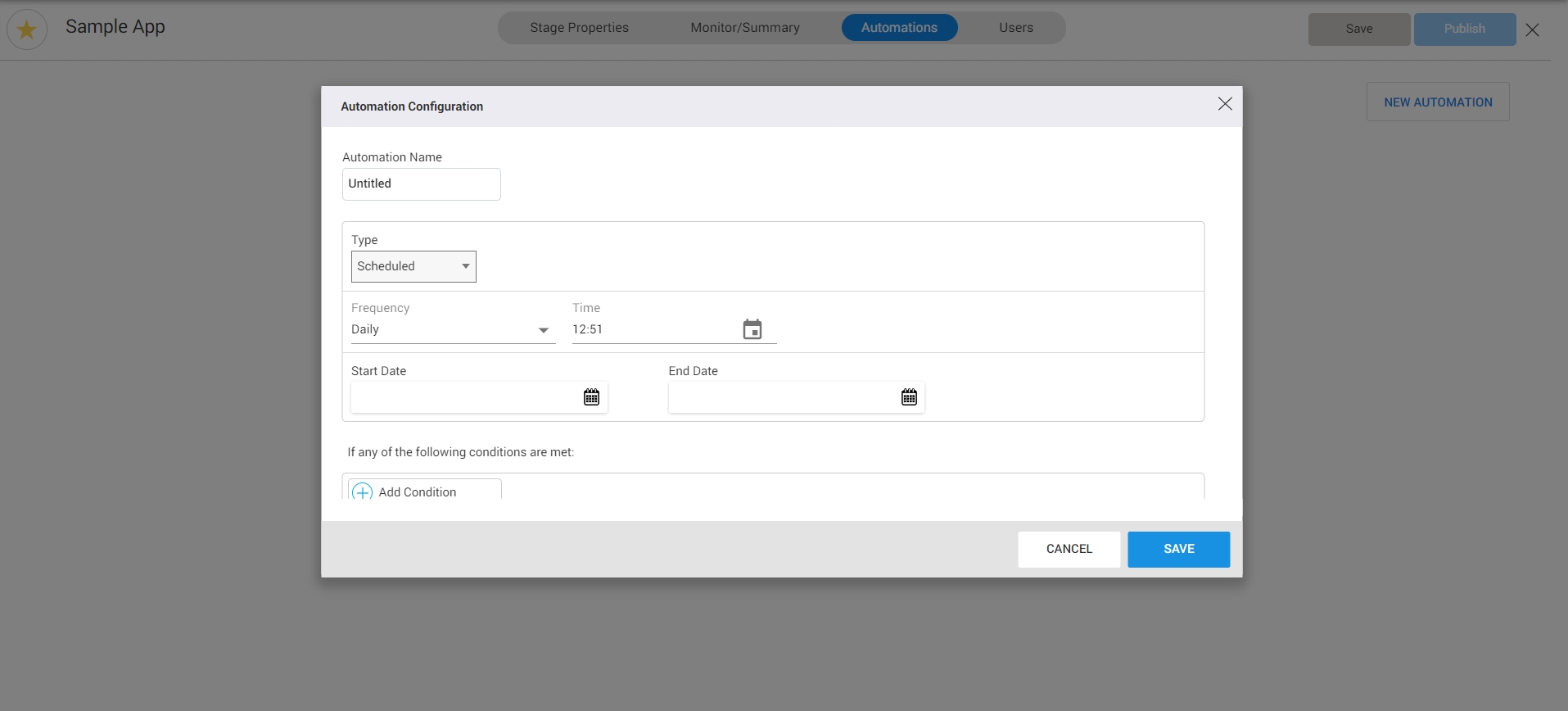Click the Publish button
1568x711 pixels.
pos(1464,29)
